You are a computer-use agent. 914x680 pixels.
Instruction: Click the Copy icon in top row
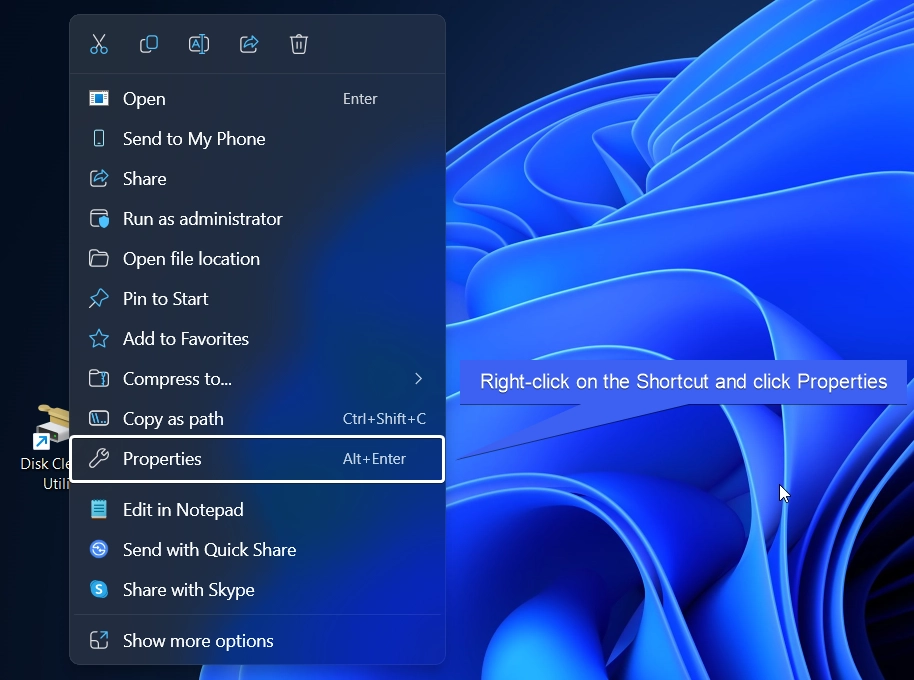click(149, 44)
